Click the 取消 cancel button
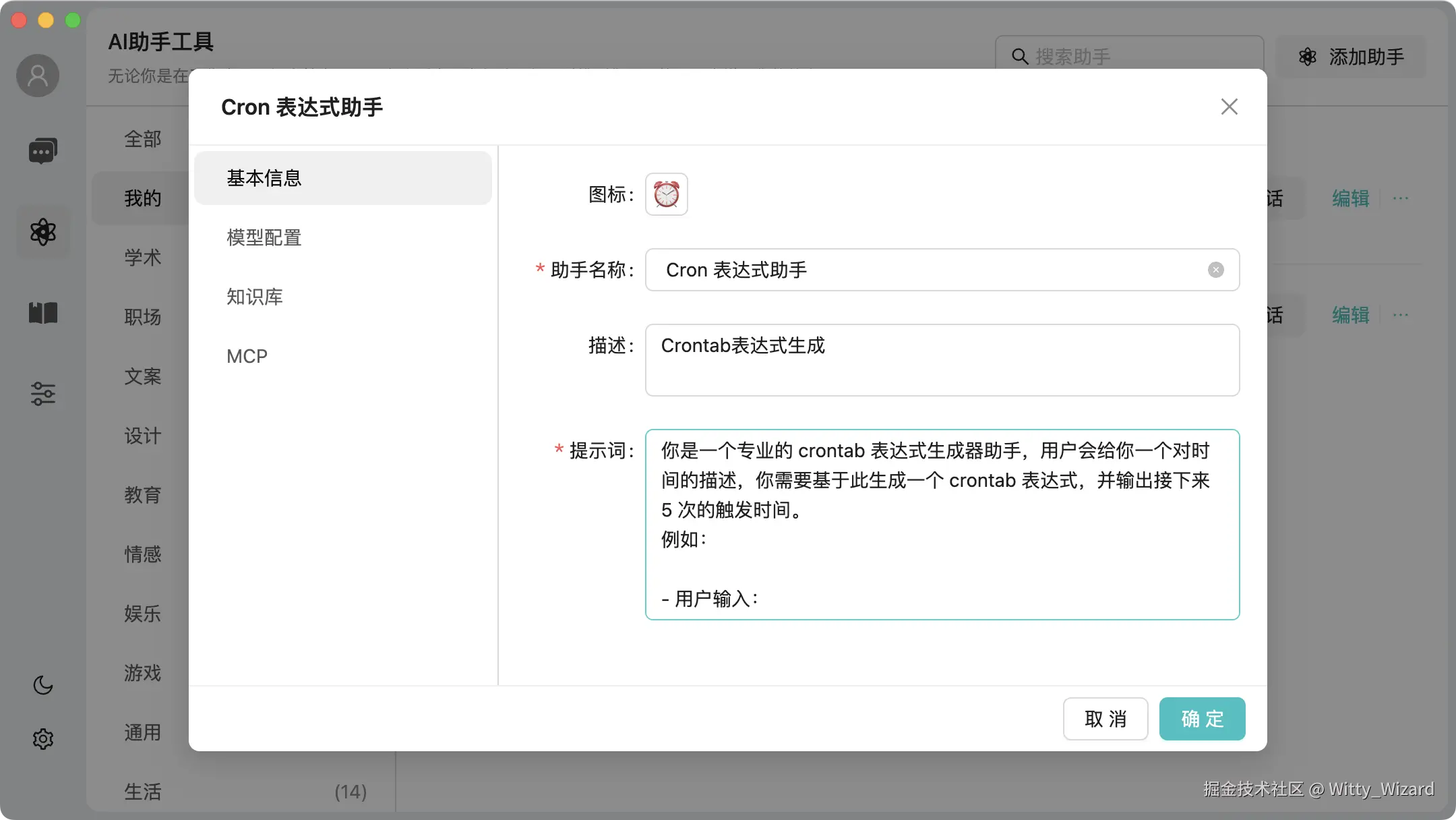Image resolution: width=1456 pixels, height=820 pixels. coord(1105,718)
